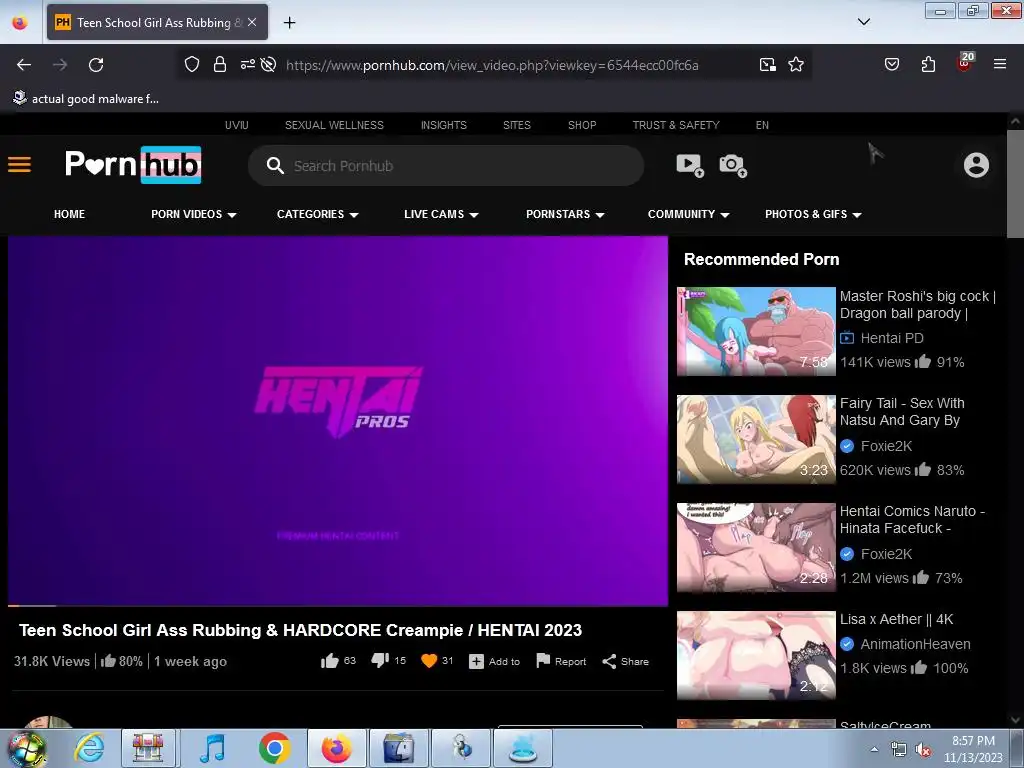Open the EN language selector
The height and width of the screenshot is (768, 1024).
[x=762, y=125]
